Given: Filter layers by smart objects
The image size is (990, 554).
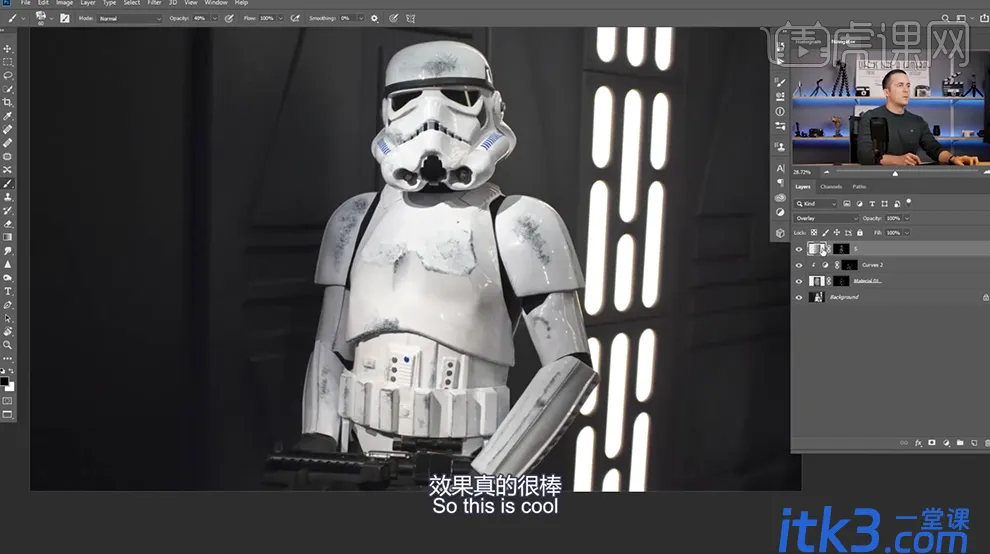Looking at the screenshot, I should [897, 204].
